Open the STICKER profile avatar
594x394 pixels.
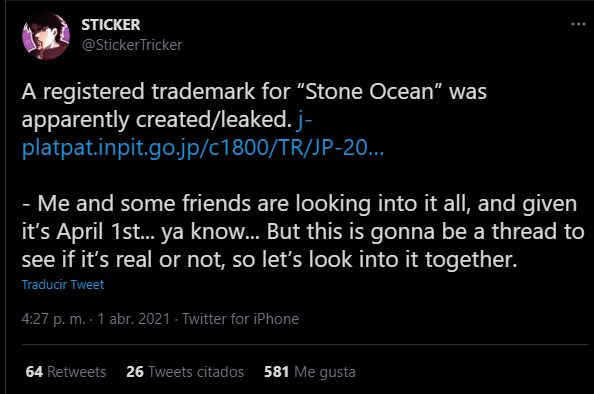46,36
